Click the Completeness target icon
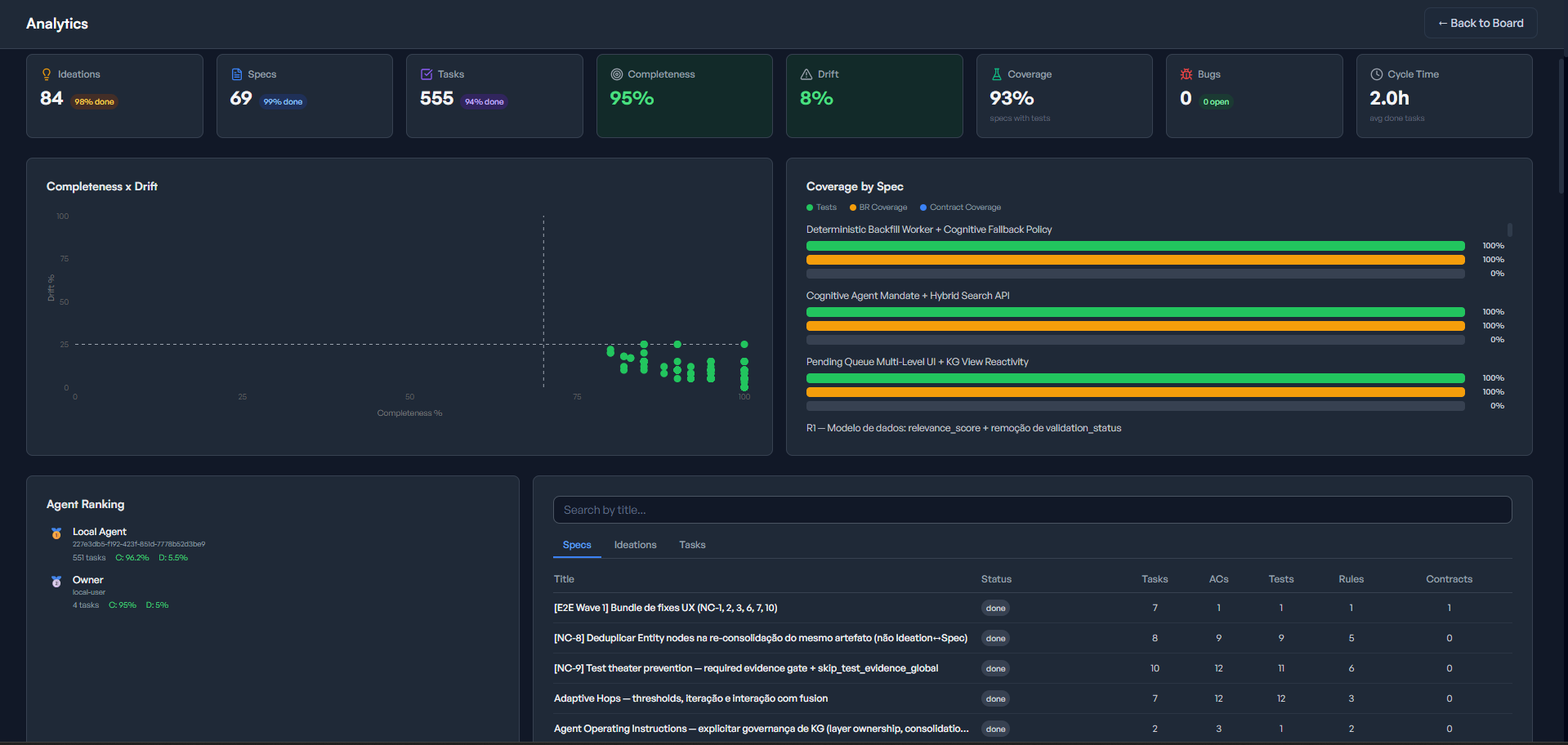Viewport: 1568px width, 745px height. tap(615, 74)
